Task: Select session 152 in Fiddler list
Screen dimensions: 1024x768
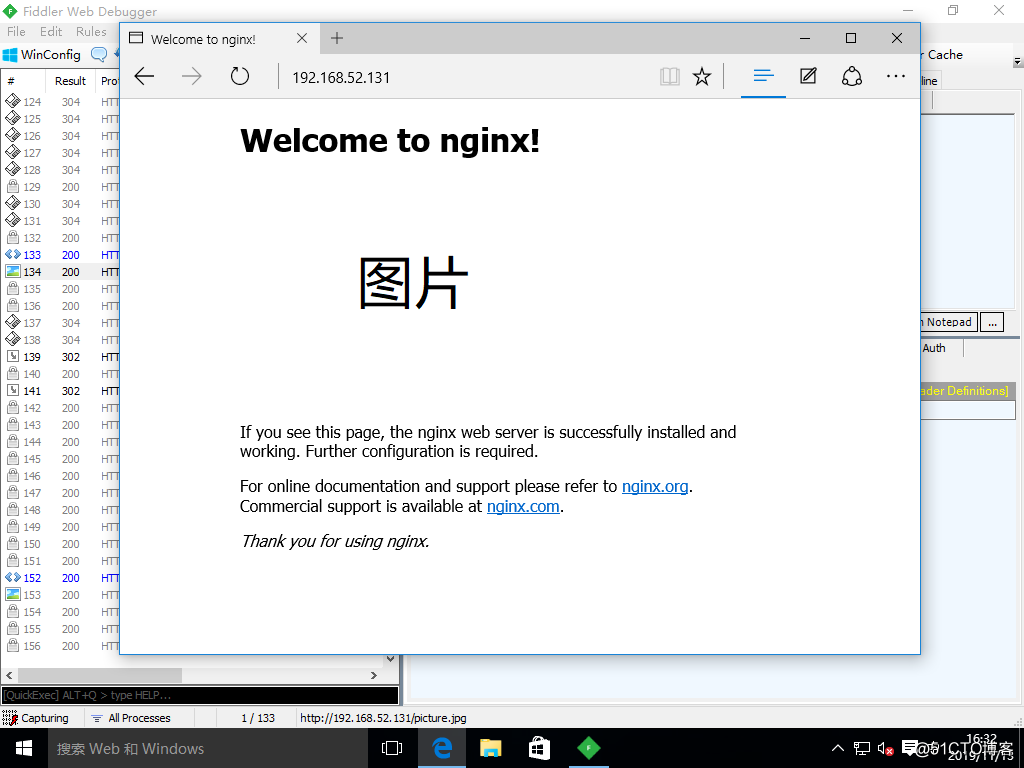Action: tap(62, 577)
